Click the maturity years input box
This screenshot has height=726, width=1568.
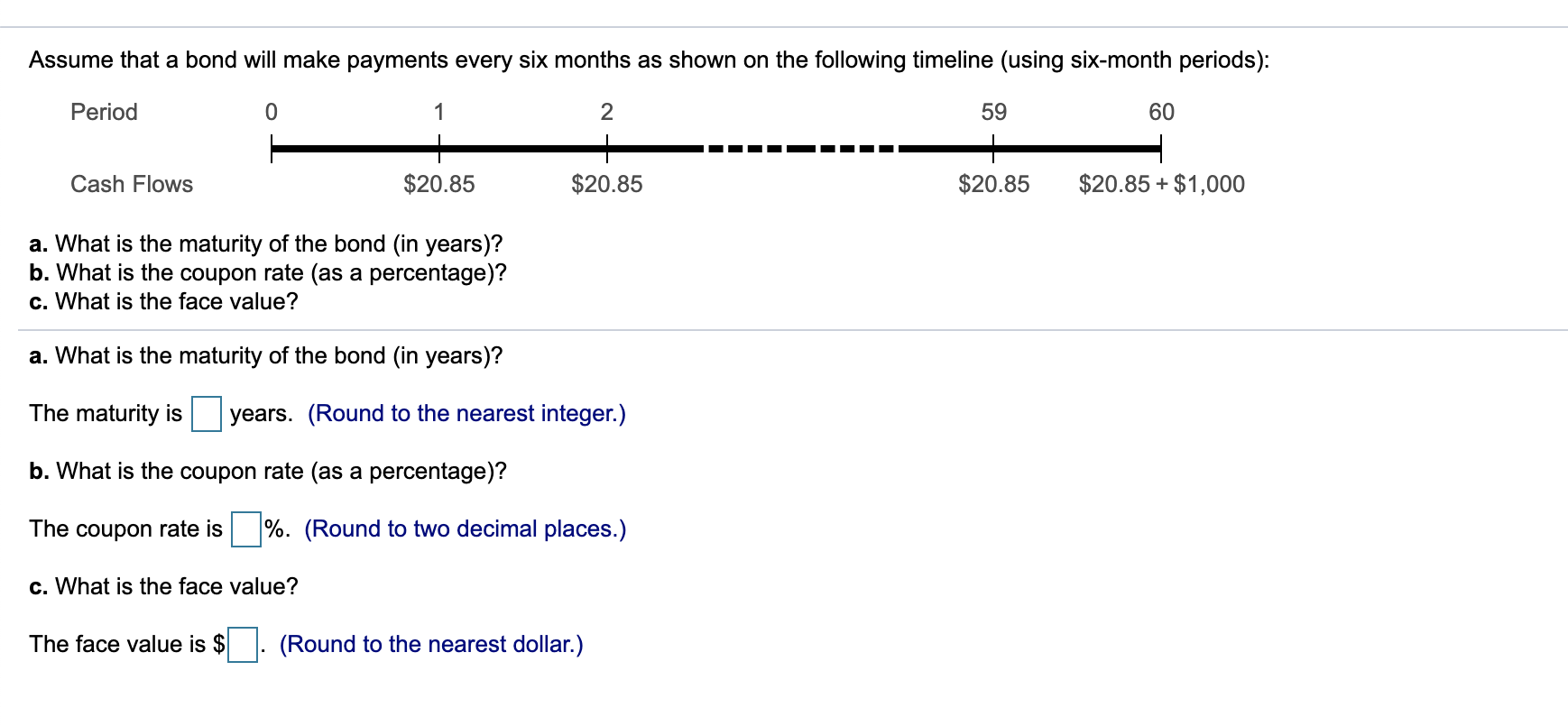208,414
